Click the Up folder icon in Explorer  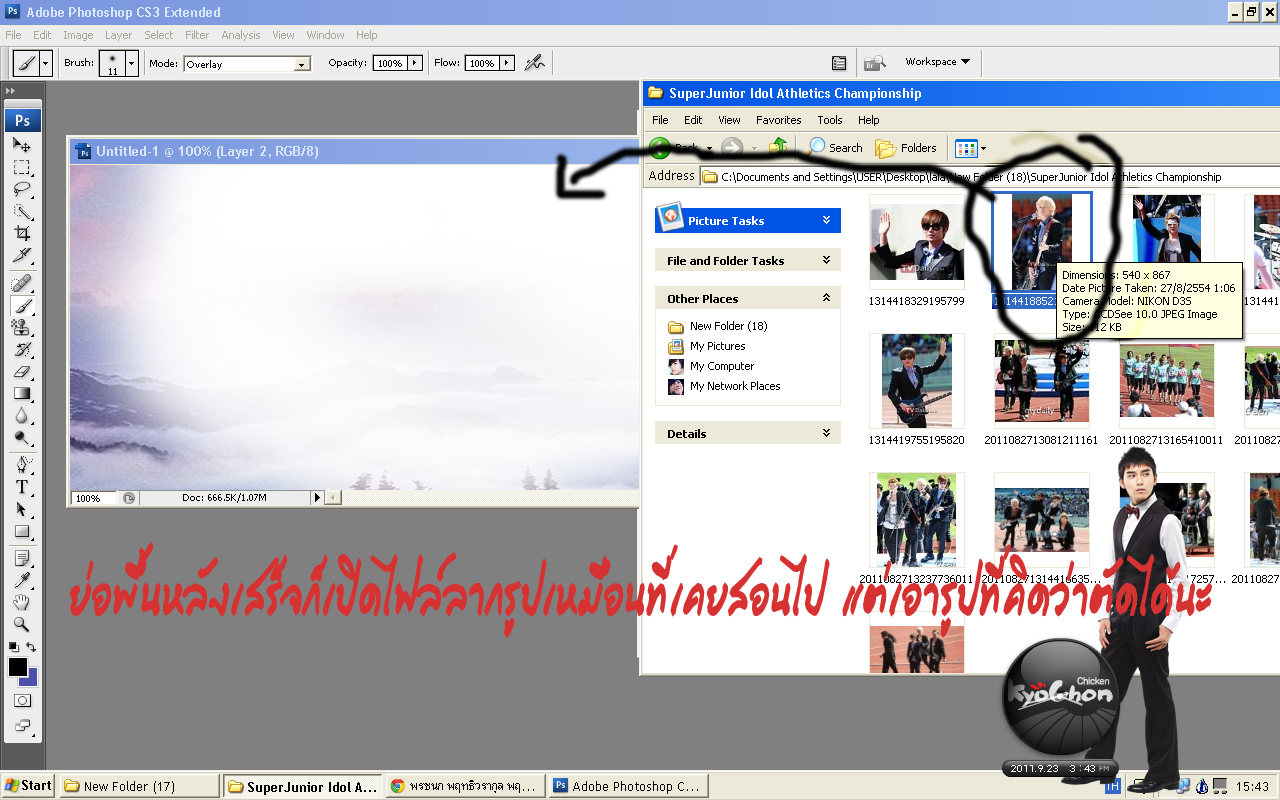click(779, 148)
